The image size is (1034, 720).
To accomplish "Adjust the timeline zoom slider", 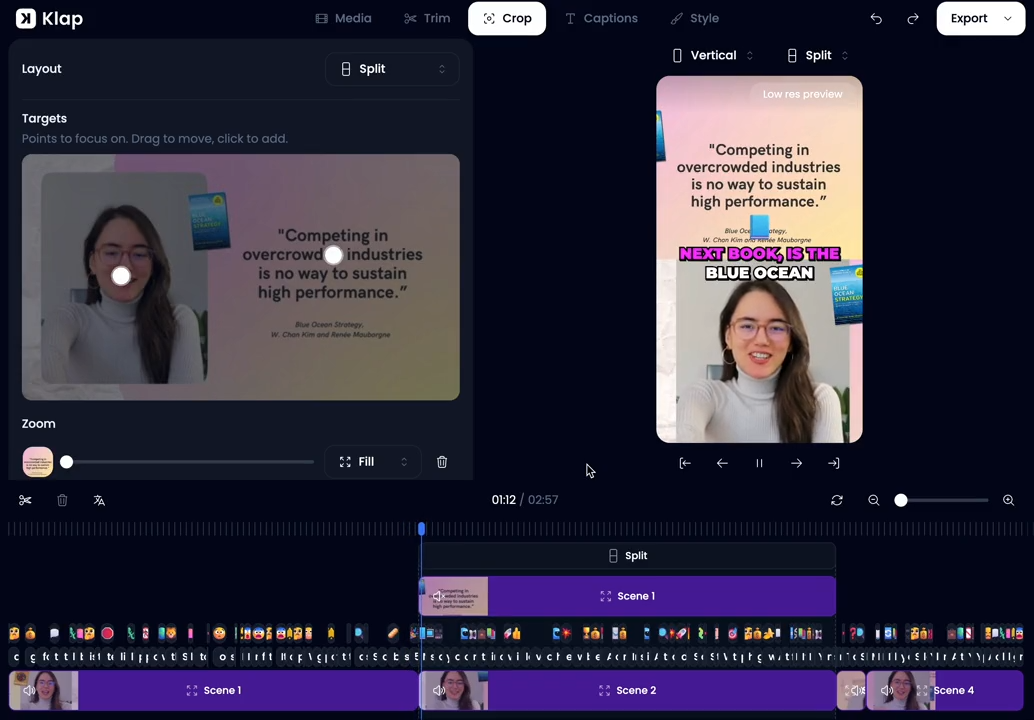I will coord(901,500).
